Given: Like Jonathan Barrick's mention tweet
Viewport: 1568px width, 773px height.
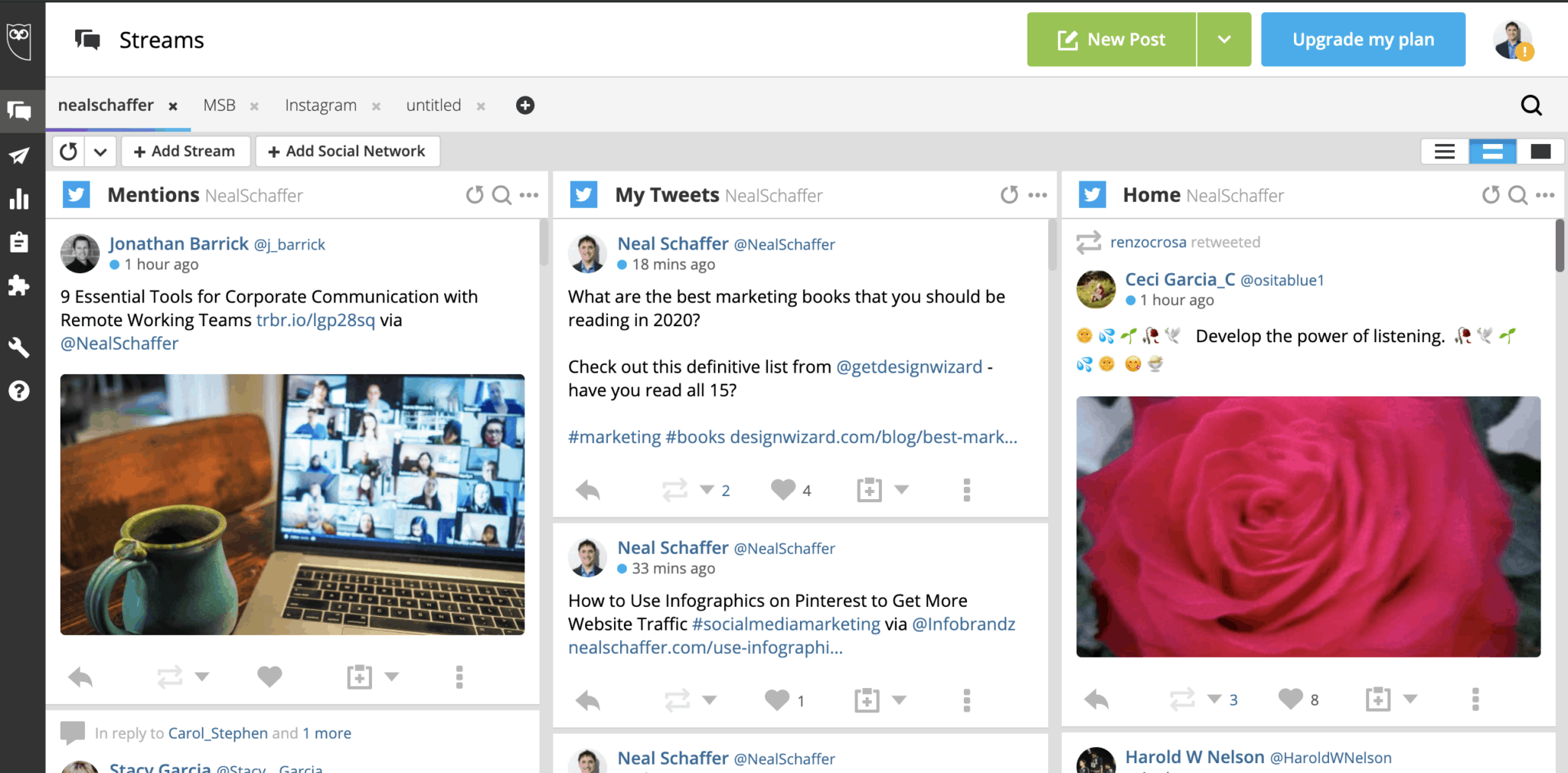Looking at the screenshot, I should tap(269, 677).
